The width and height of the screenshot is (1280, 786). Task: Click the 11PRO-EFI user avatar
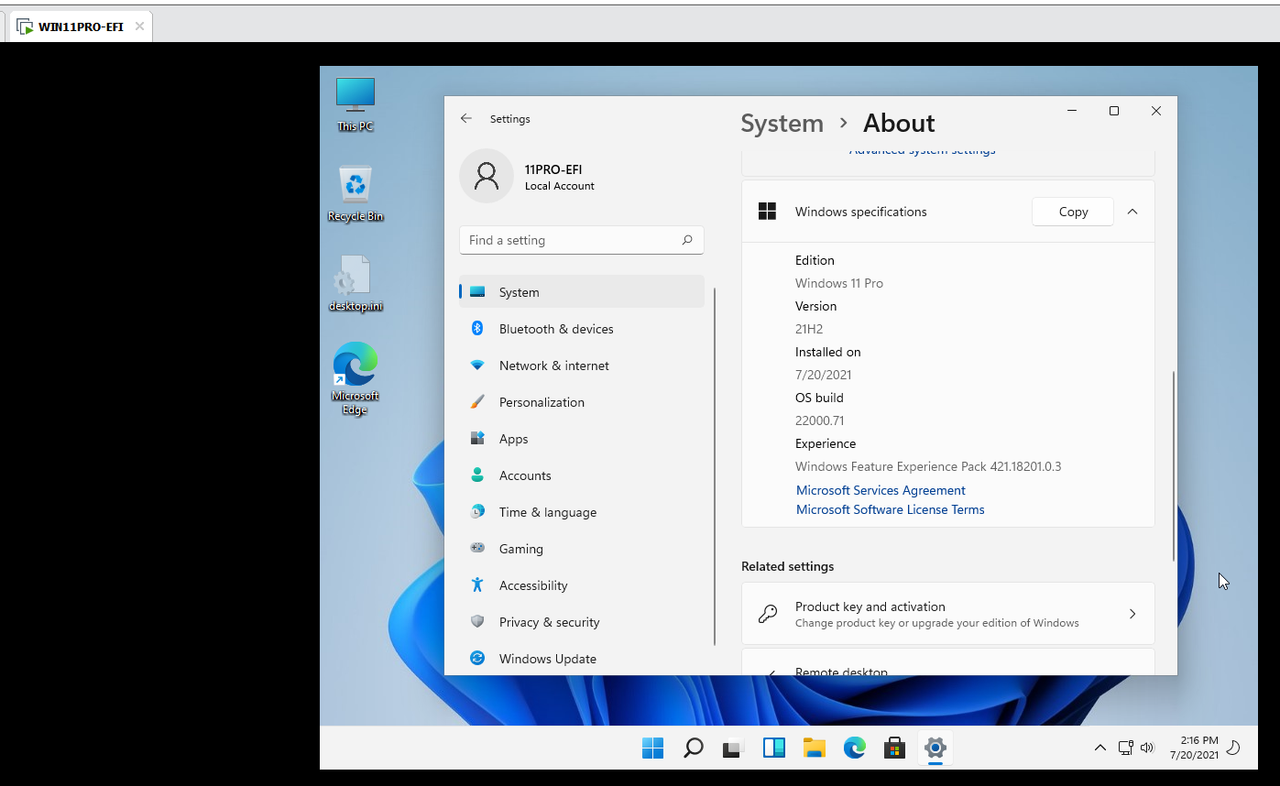tap(486, 176)
